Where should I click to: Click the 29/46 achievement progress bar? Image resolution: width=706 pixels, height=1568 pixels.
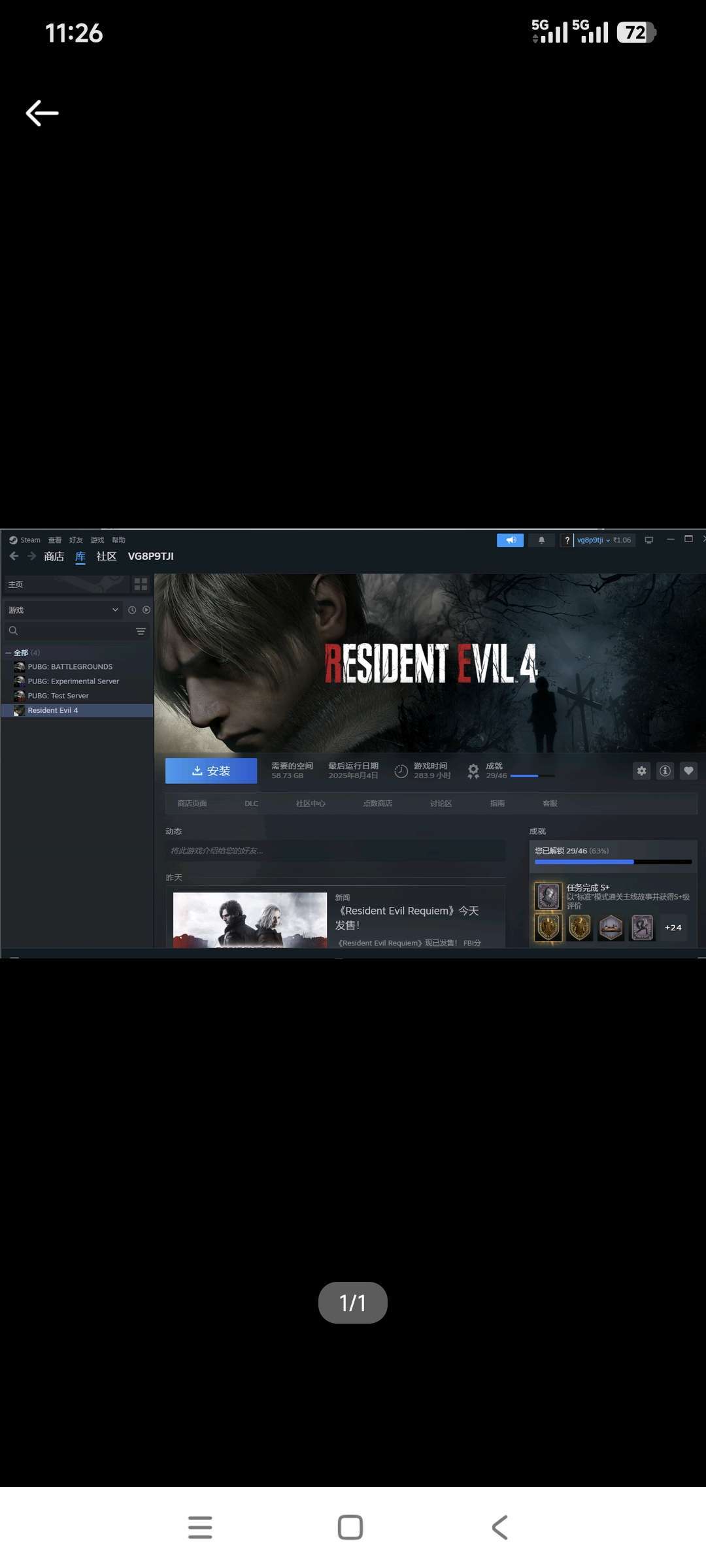tap(532, 776)
